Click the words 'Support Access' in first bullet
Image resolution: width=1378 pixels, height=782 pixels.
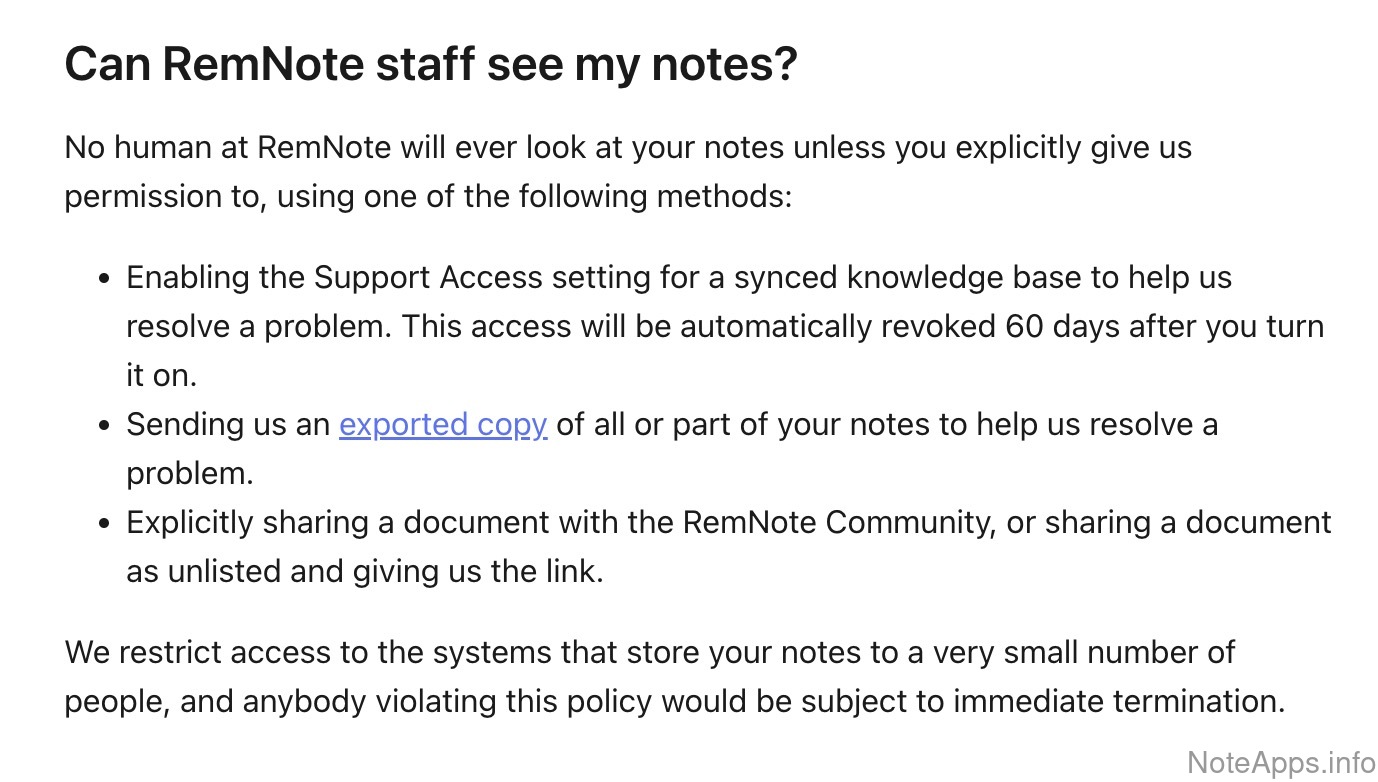pos(420,278)
